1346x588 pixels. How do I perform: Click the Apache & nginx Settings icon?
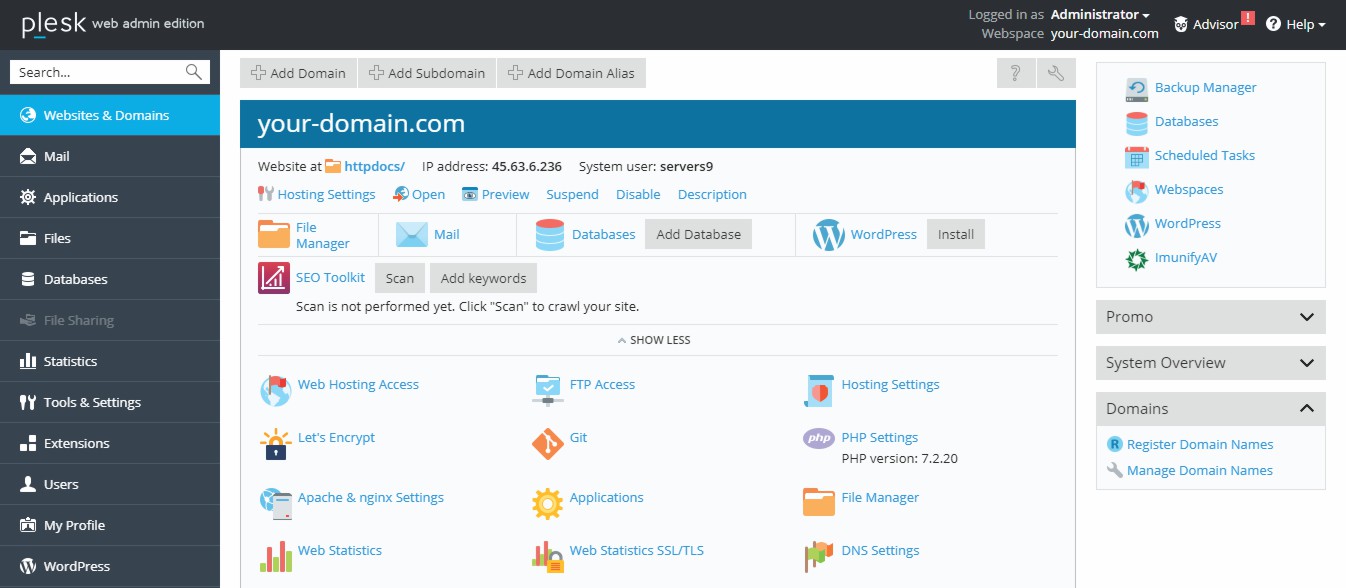point(275,504)
